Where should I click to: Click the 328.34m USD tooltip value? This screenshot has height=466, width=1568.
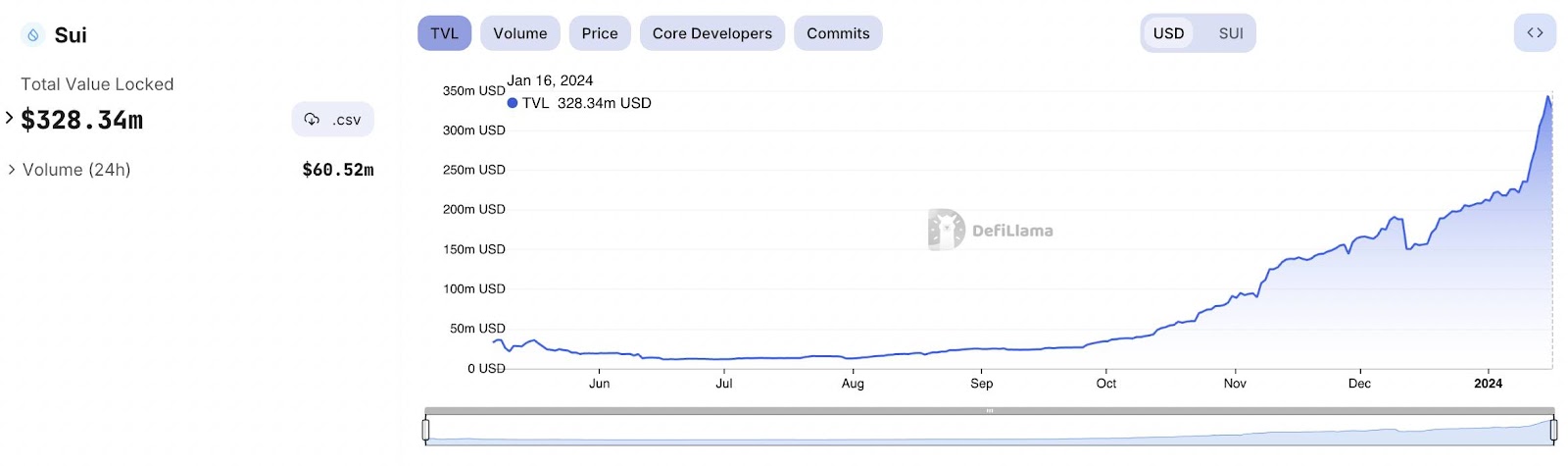605,103
